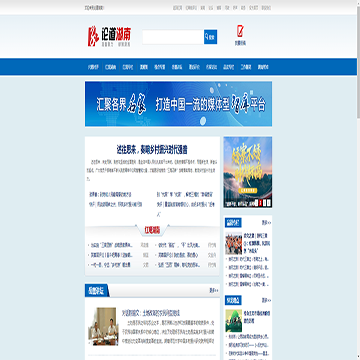Open the two-men meeting photo thumbnail
Viewport: 360px width, 360px height.
(104, 326)
